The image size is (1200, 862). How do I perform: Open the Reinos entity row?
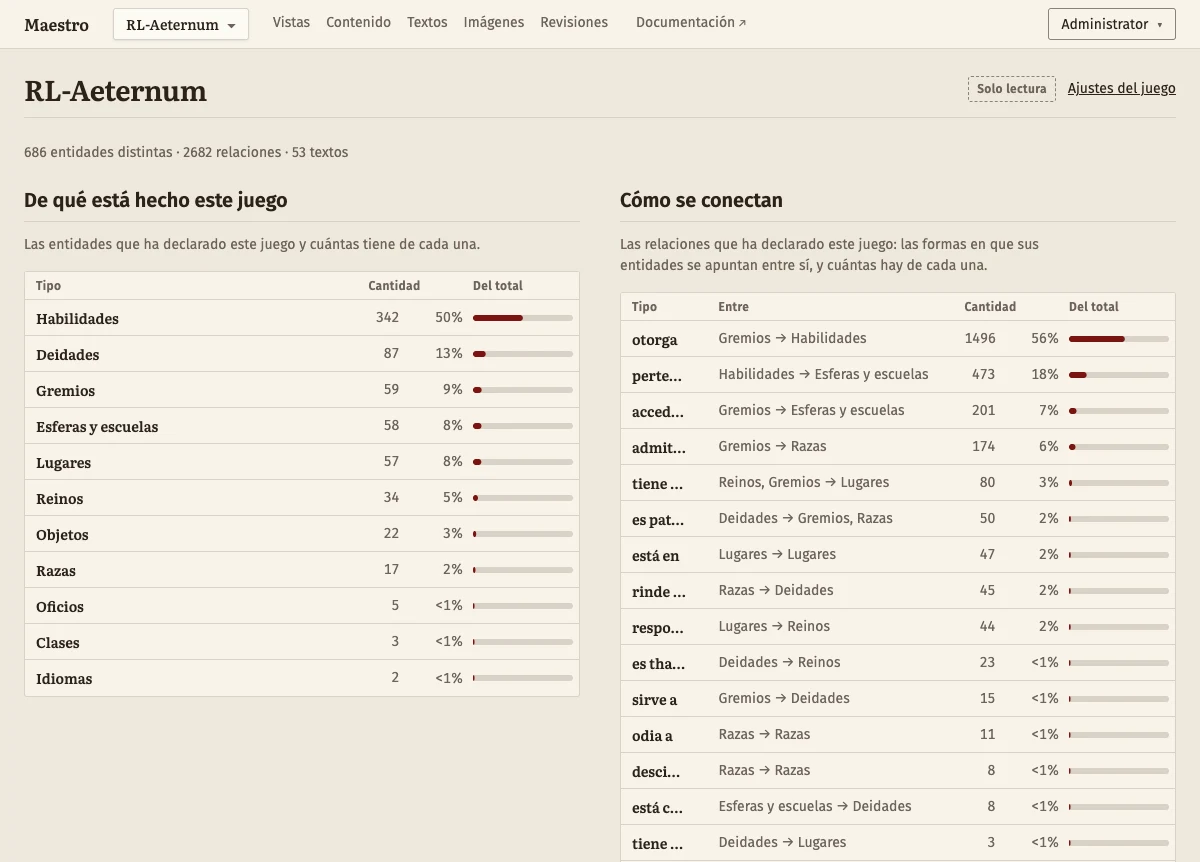[x=302, y=498]
